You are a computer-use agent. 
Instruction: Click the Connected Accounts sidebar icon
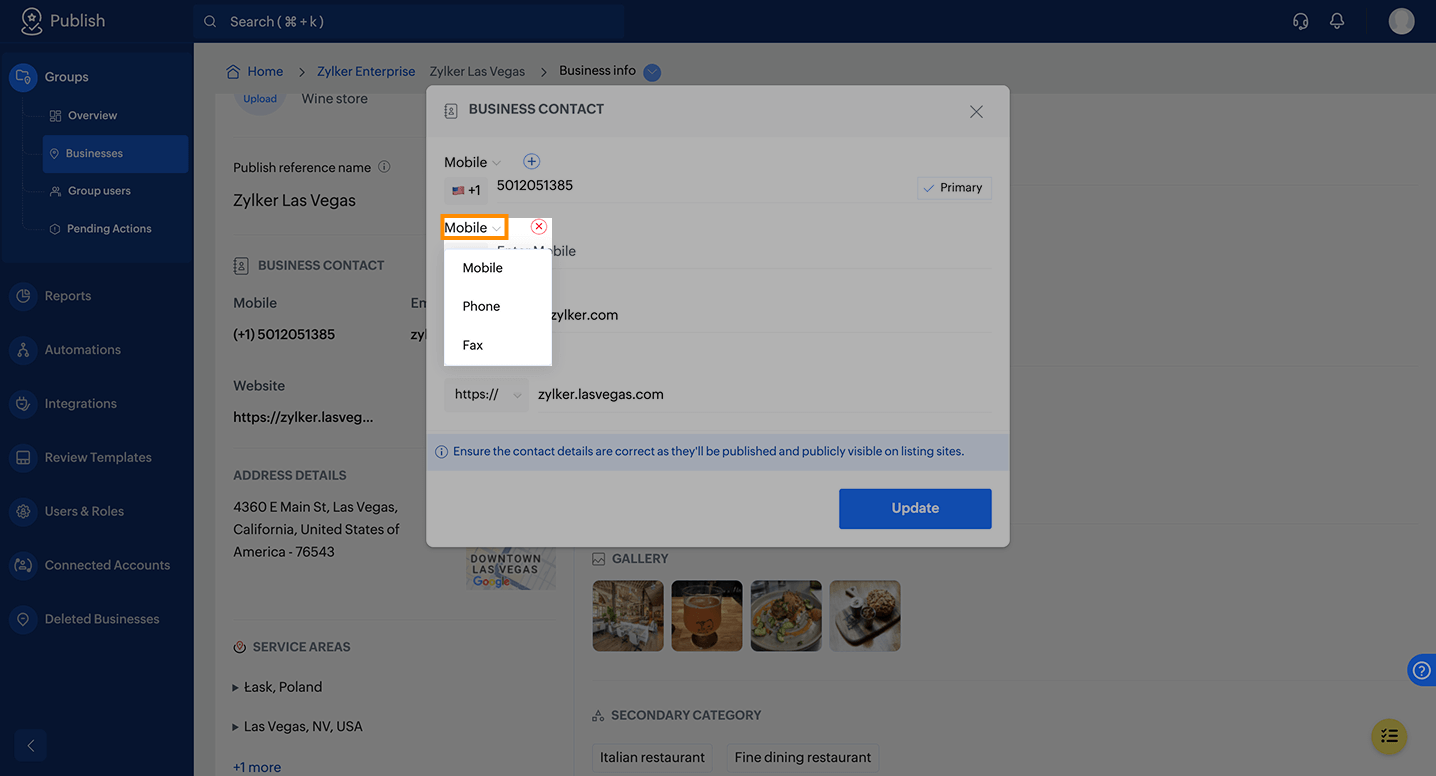click(x=23, y=566)
